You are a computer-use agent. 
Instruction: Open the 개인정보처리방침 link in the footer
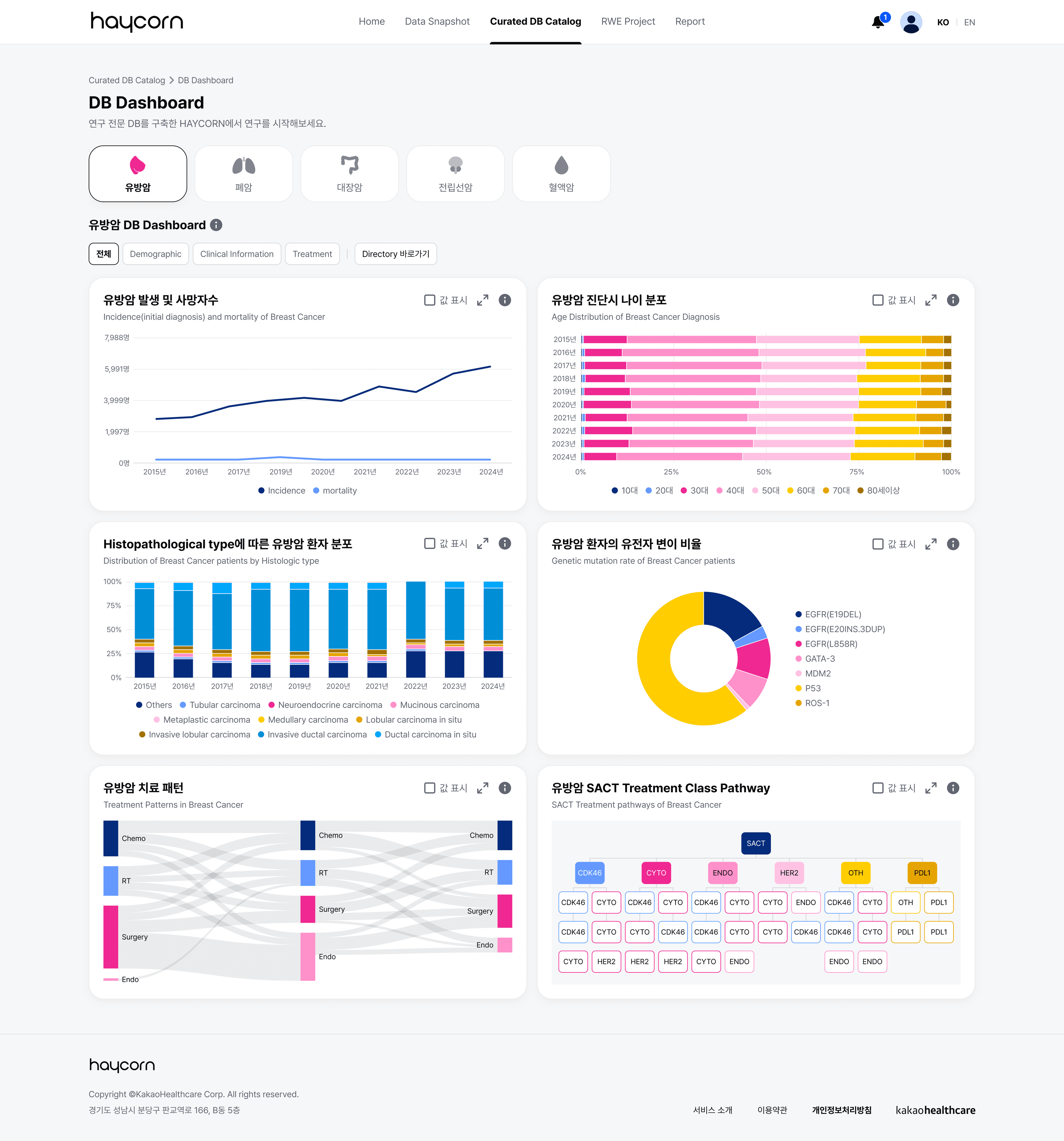(x=842, y=1110)
